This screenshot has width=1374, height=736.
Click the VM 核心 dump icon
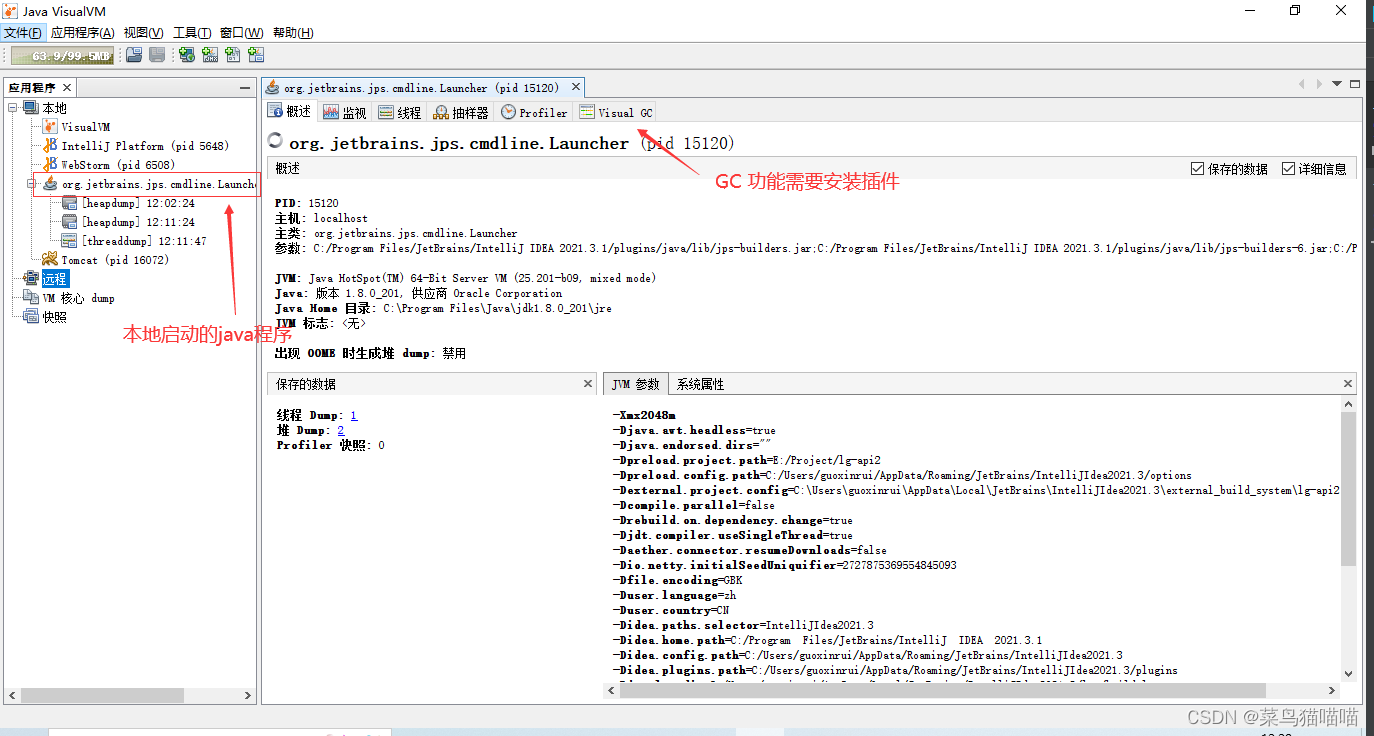click(30, 298)
